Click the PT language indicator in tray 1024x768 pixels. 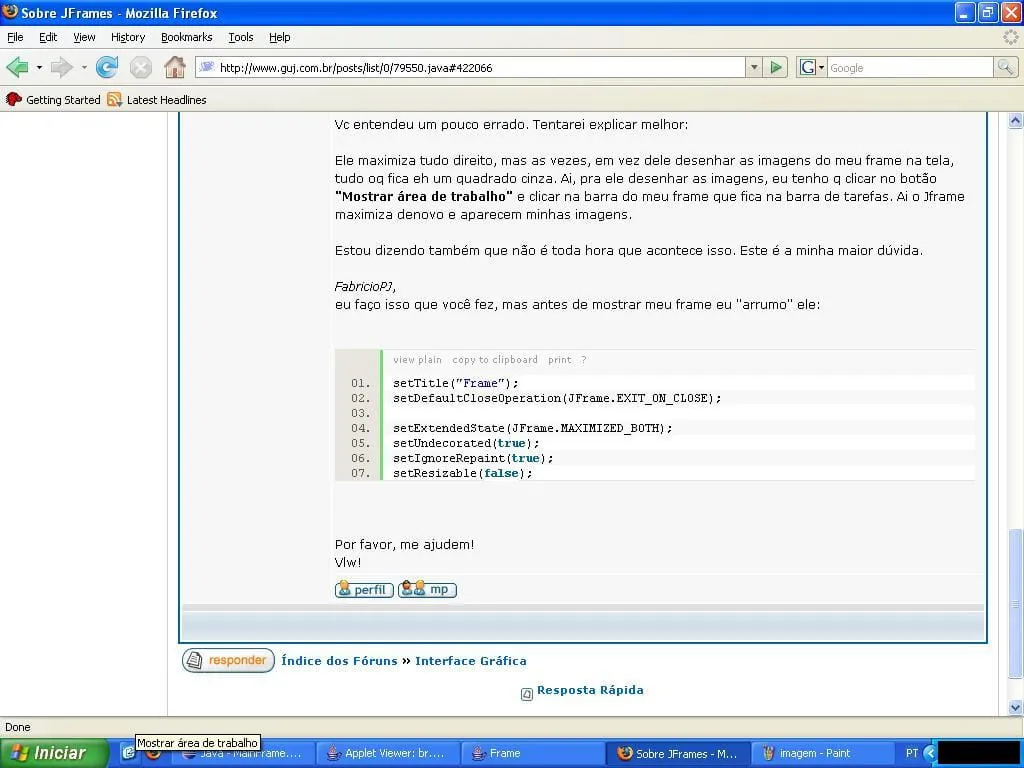[x=912, y=753]
